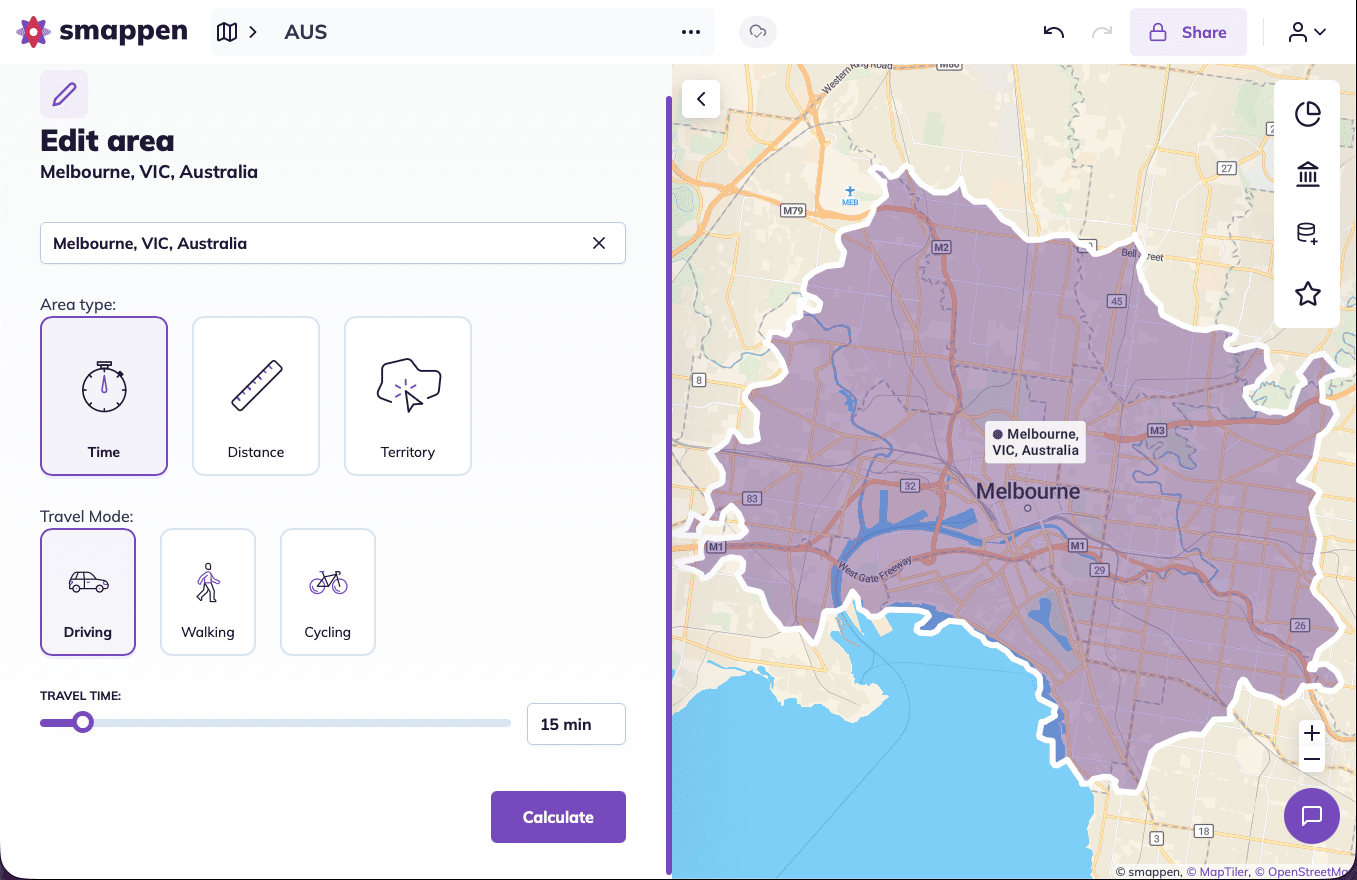Choose Cycling travel mode

[x=328, y=592]
